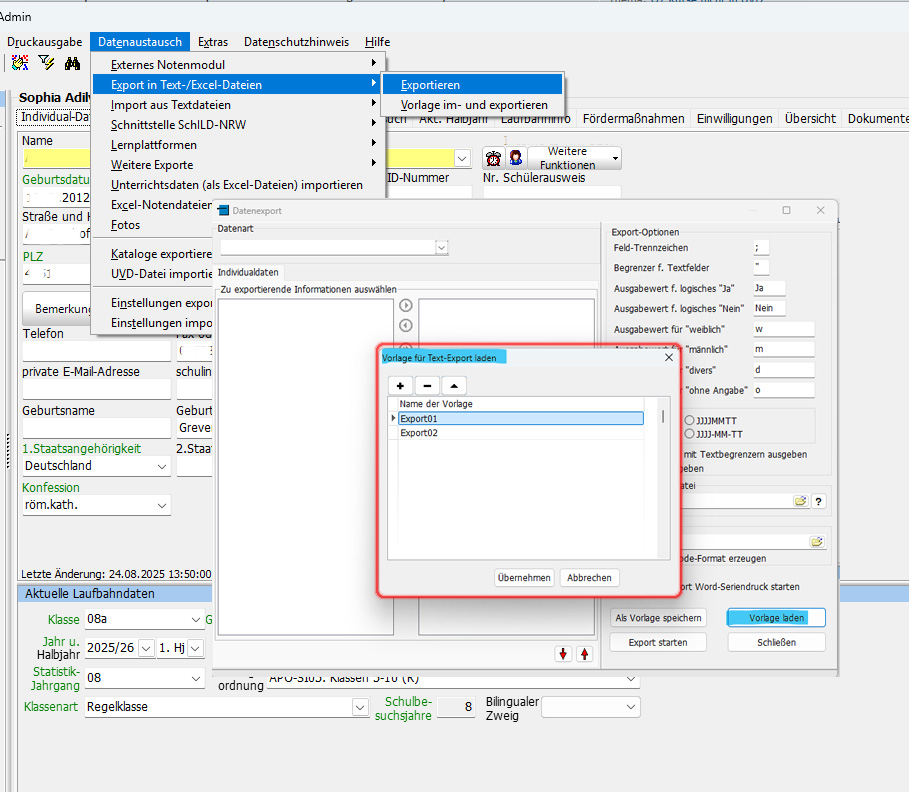Viewport: 909px width, 792px height.
Task: Click the plus button to add template
Action: coord(400,385)
